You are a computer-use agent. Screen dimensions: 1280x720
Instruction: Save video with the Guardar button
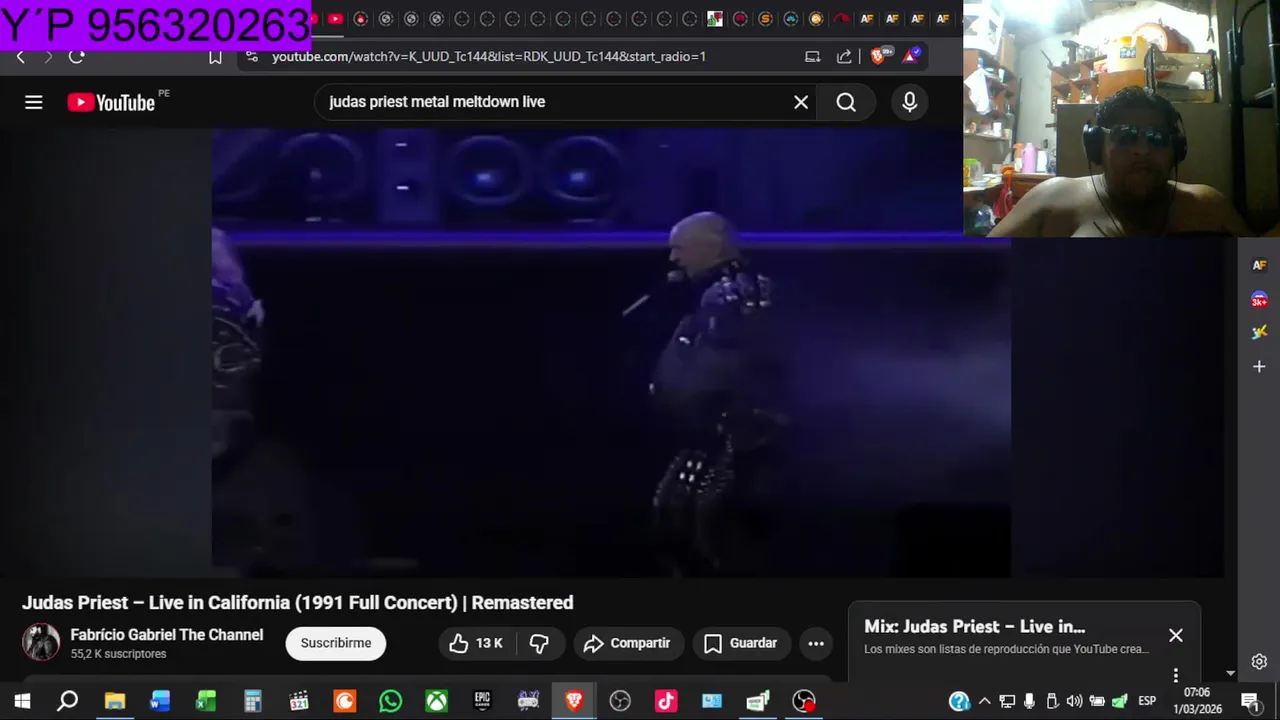[x=741, y=643]
